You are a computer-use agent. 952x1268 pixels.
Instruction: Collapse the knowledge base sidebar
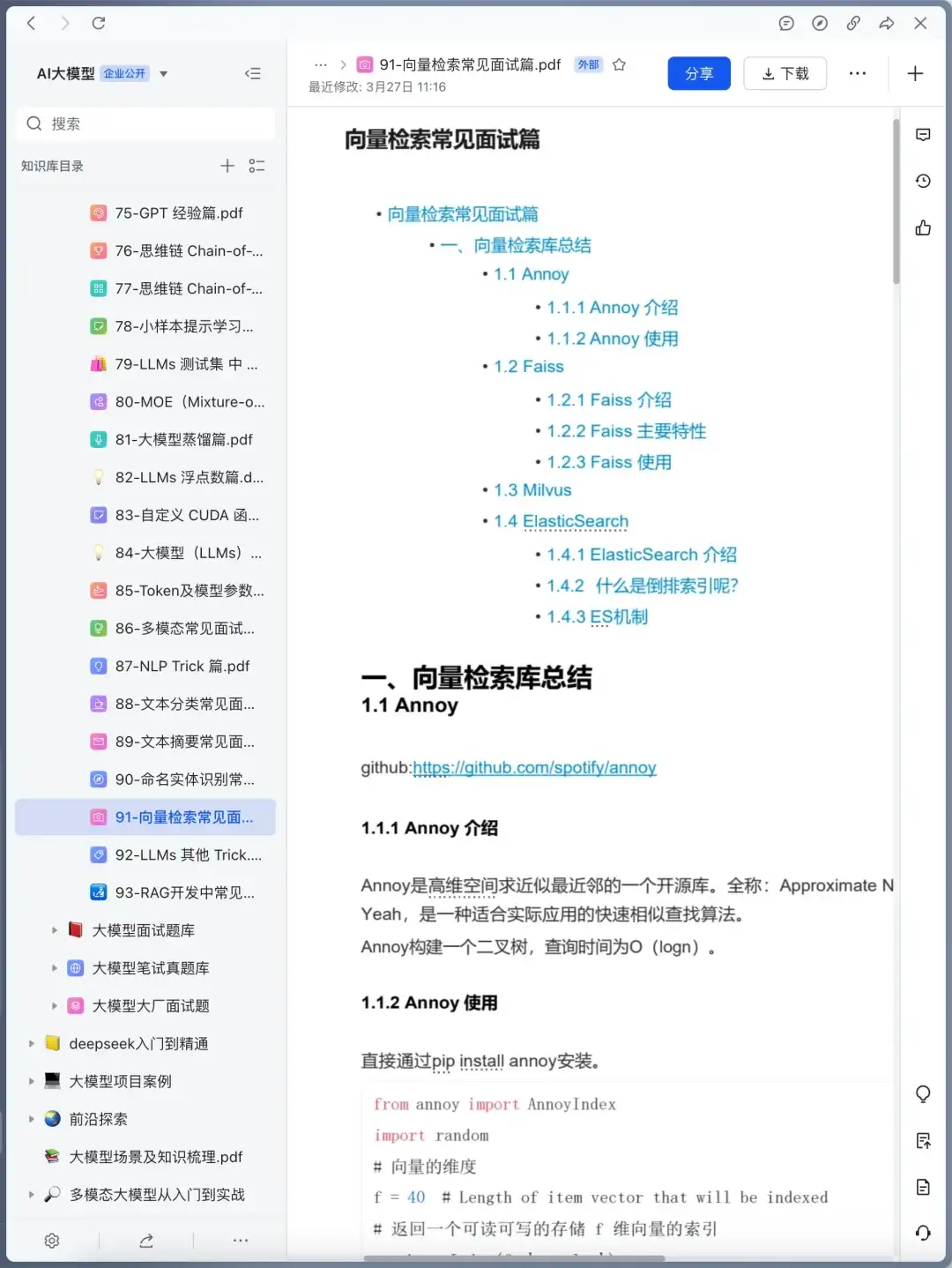[253, 73]
